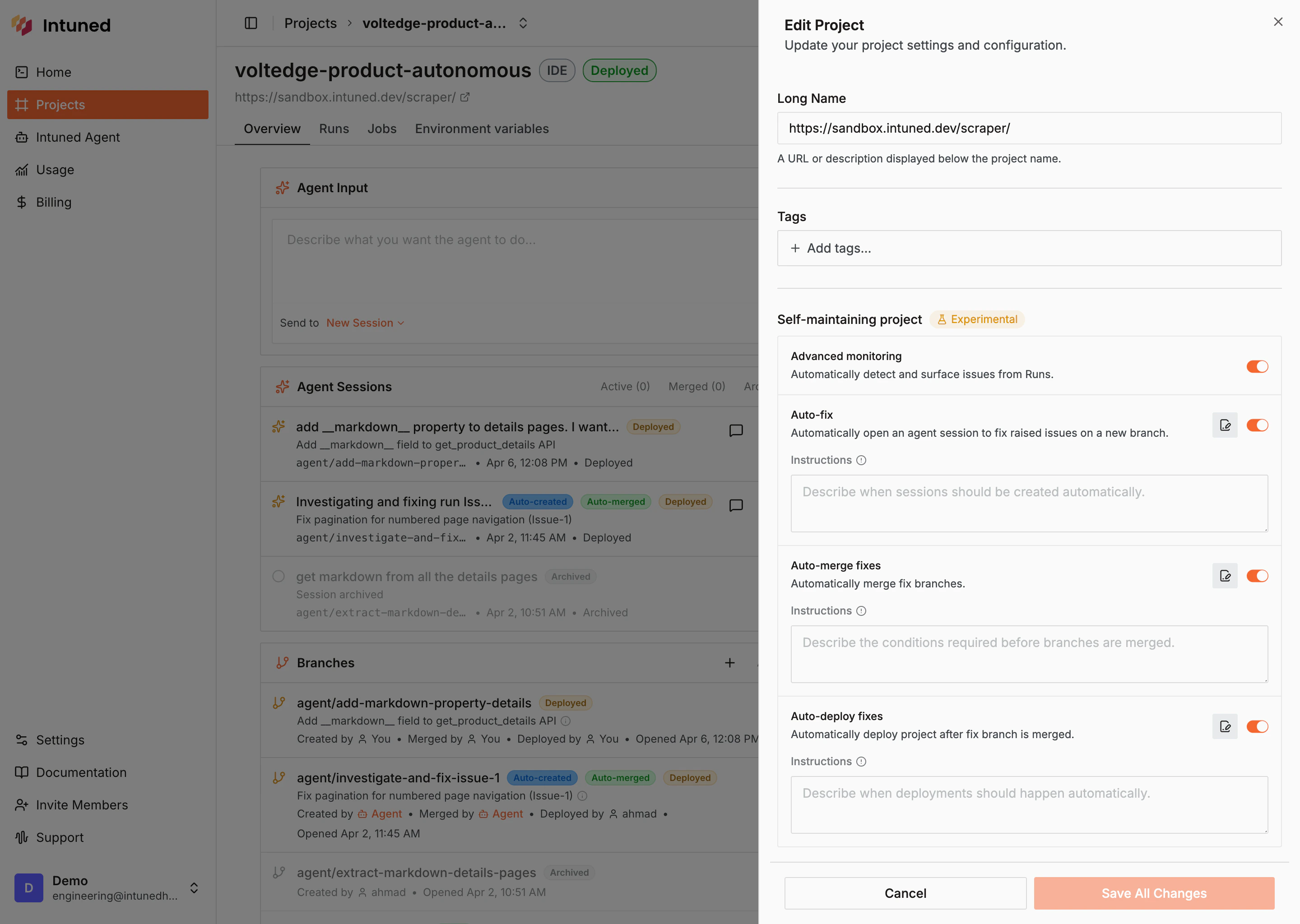Turn off the Auto-fix toggle

[x=1257, y=425]
